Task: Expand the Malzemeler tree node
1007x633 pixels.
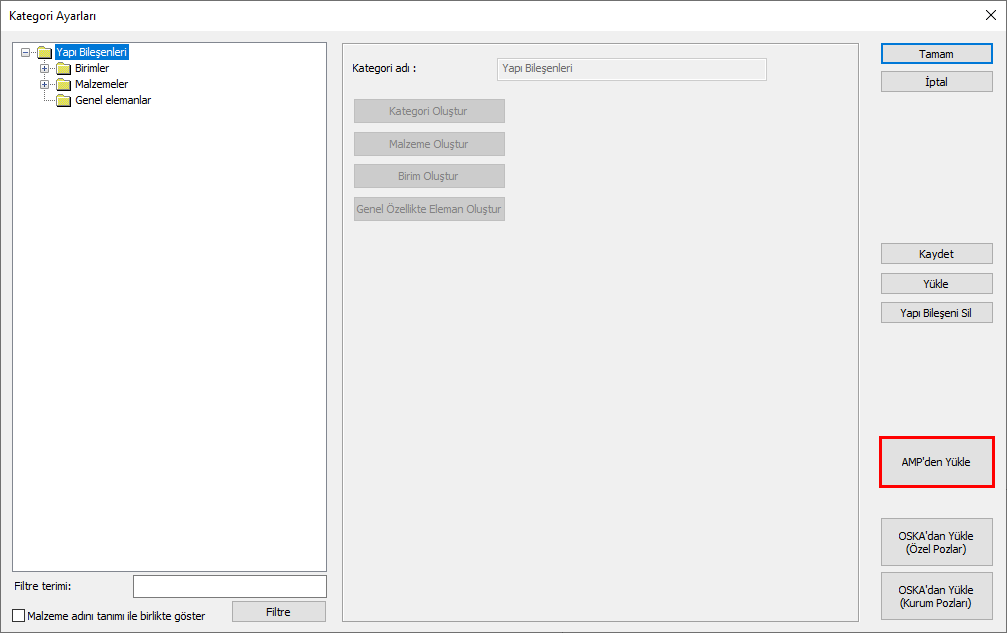Action: (x=44, y=85)
